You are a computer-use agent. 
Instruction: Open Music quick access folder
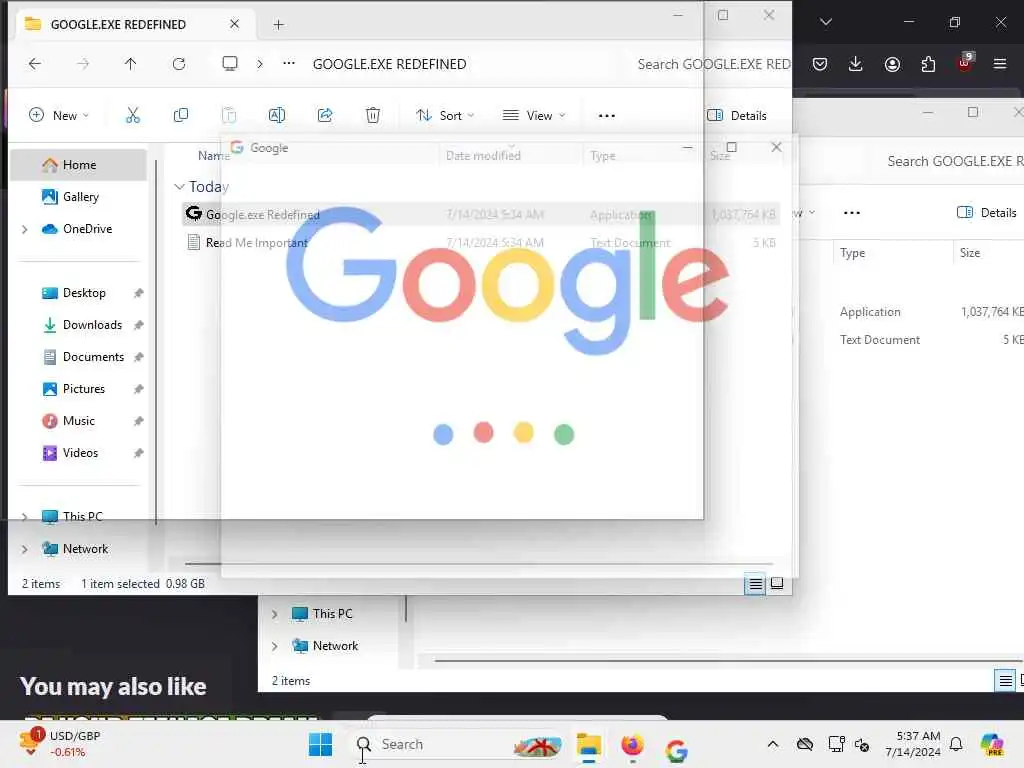click(79, 421)
